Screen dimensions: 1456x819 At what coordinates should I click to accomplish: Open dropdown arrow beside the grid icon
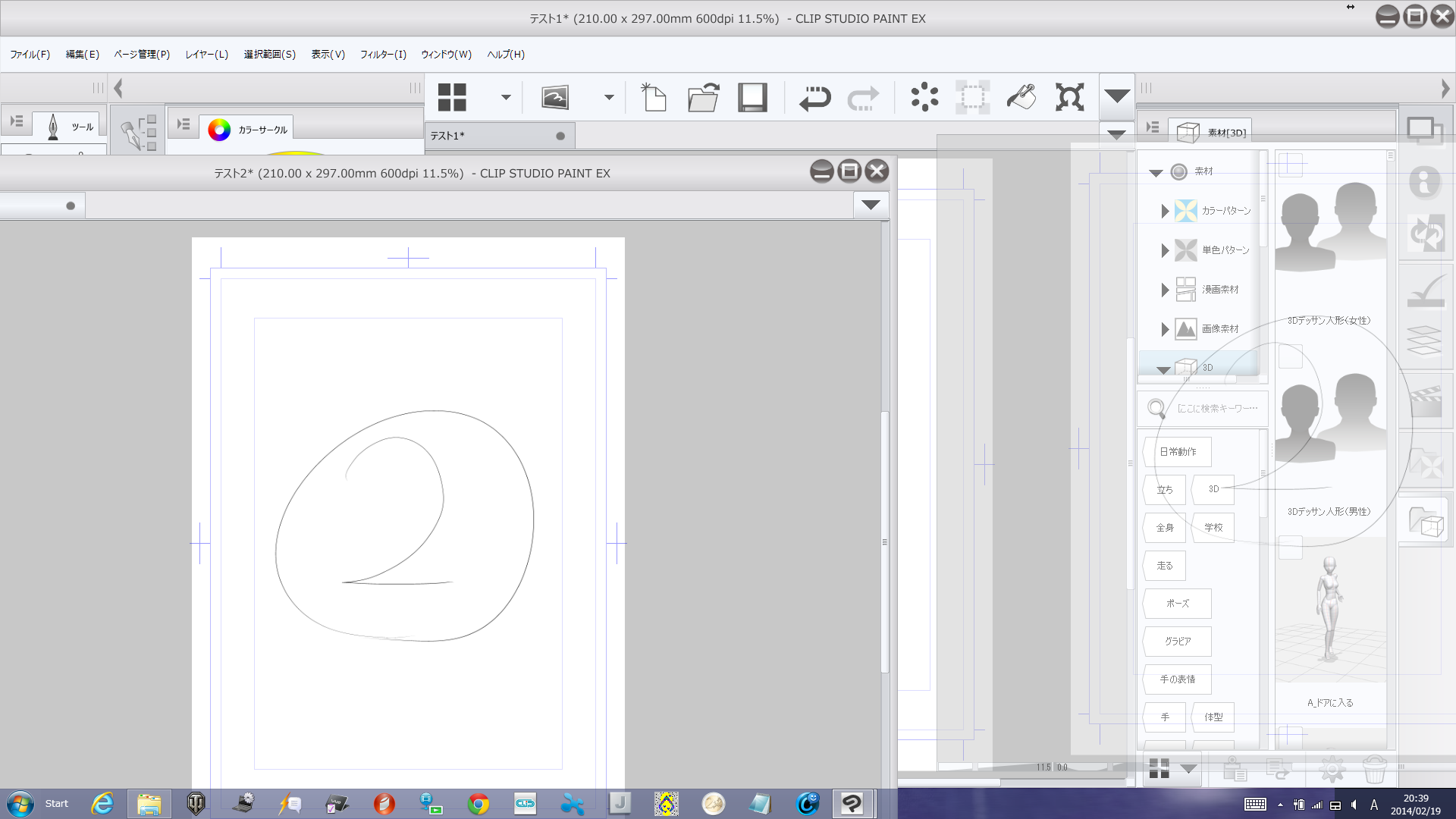coord(506,98)
